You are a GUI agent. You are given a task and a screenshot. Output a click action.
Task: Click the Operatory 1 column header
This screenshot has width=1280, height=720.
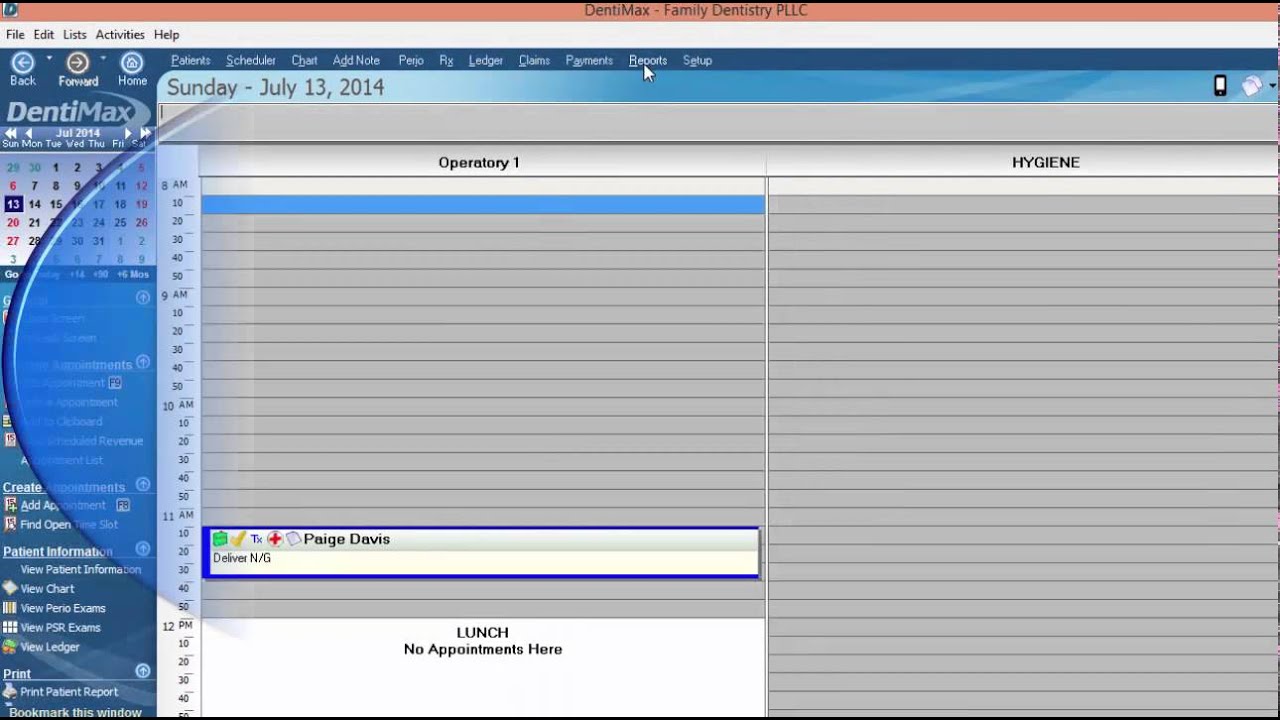(x=483, y=162)
